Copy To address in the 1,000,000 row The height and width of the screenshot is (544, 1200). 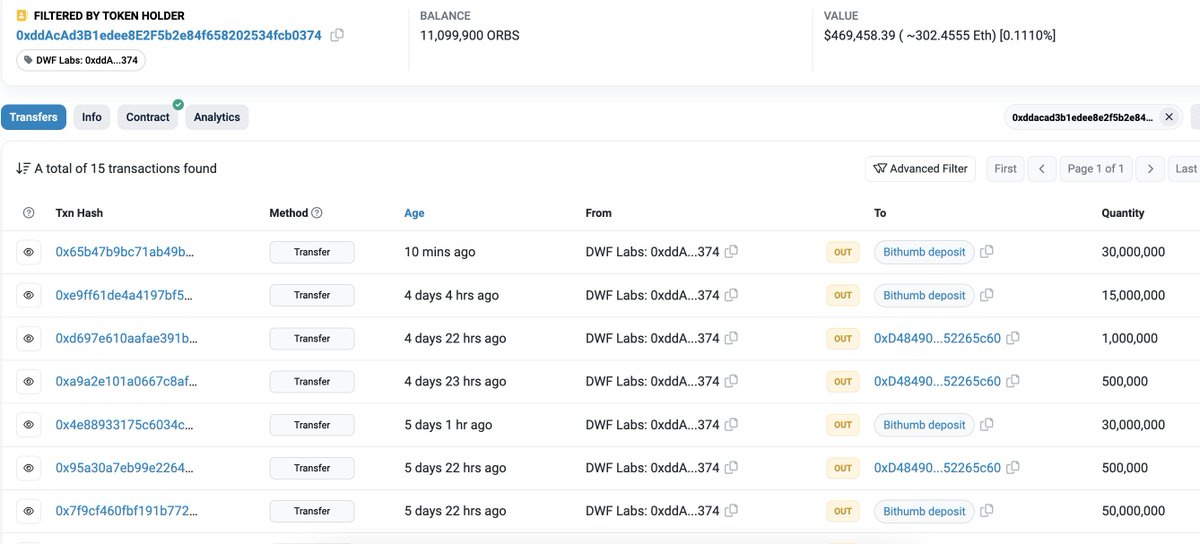click(1013, 338)
